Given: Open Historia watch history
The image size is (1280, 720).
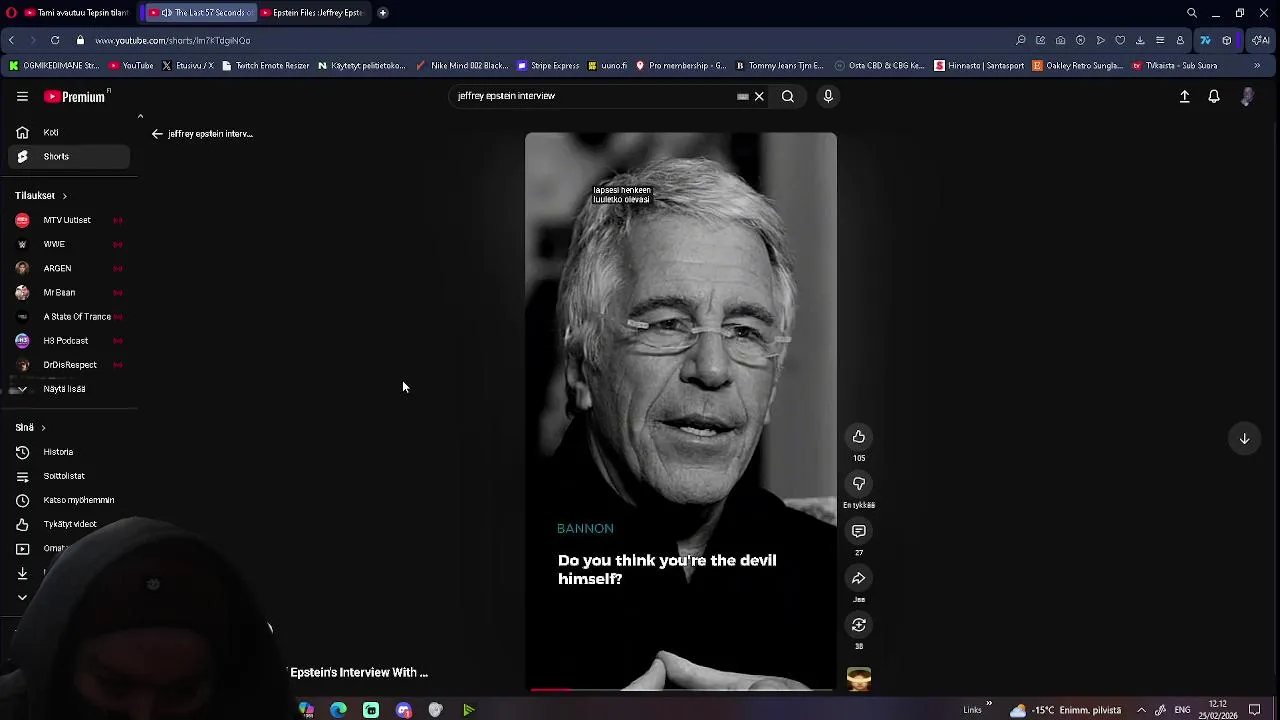Looking at the screenshot, I should [69, 452].
